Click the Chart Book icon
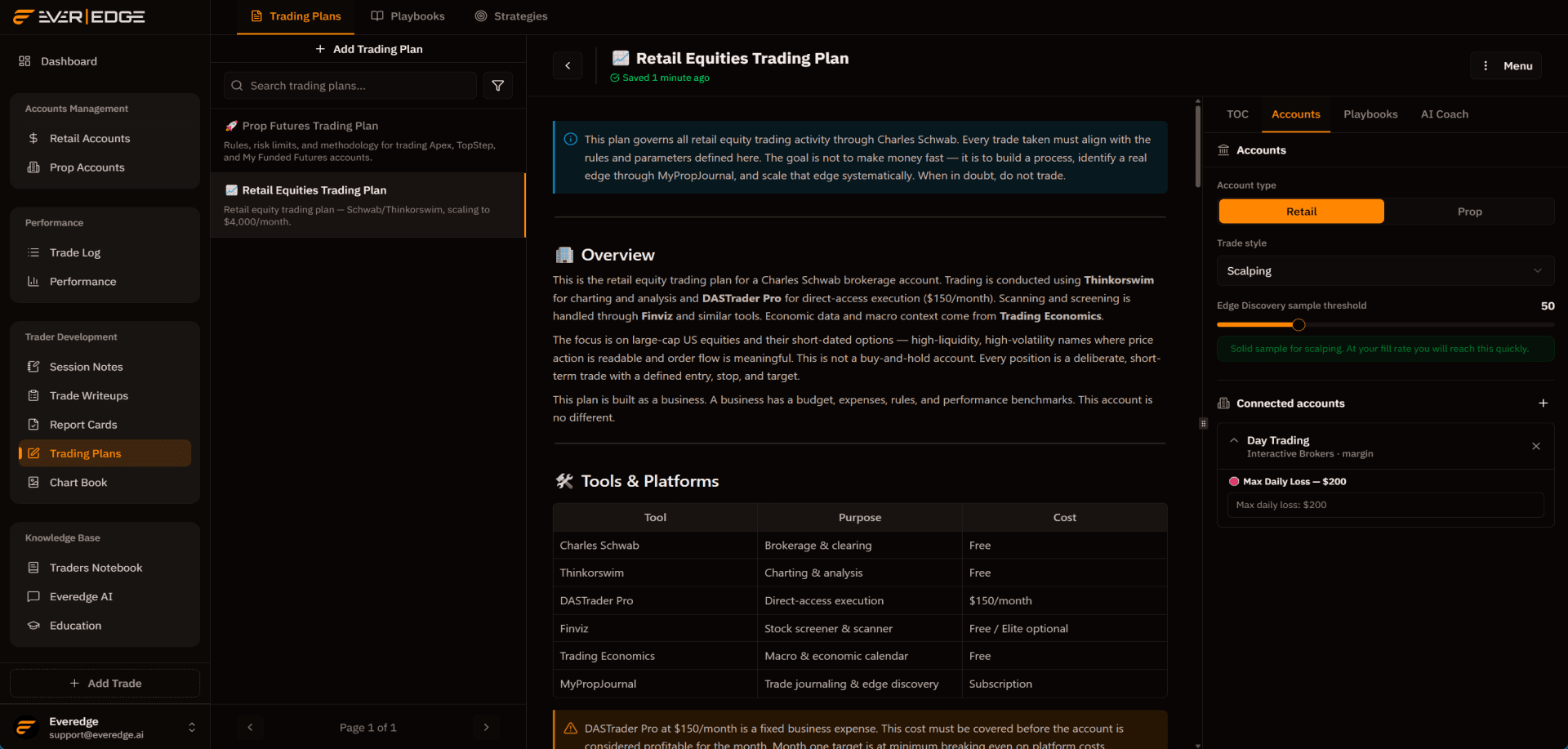The height and width of the screenshot is (749, 1568). [x=33, y=483]
